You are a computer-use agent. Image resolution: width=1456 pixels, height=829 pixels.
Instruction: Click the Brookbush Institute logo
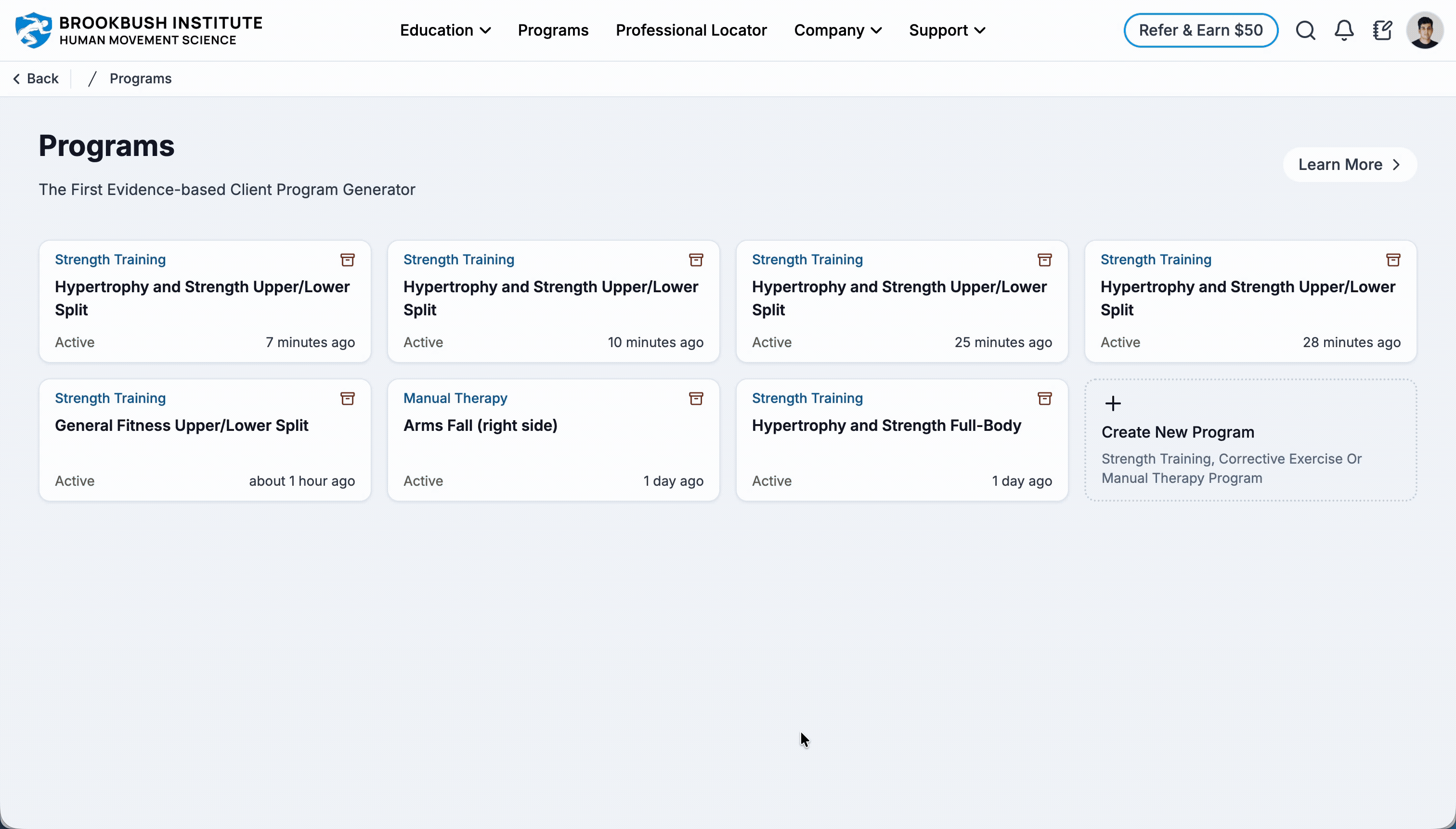138,30
